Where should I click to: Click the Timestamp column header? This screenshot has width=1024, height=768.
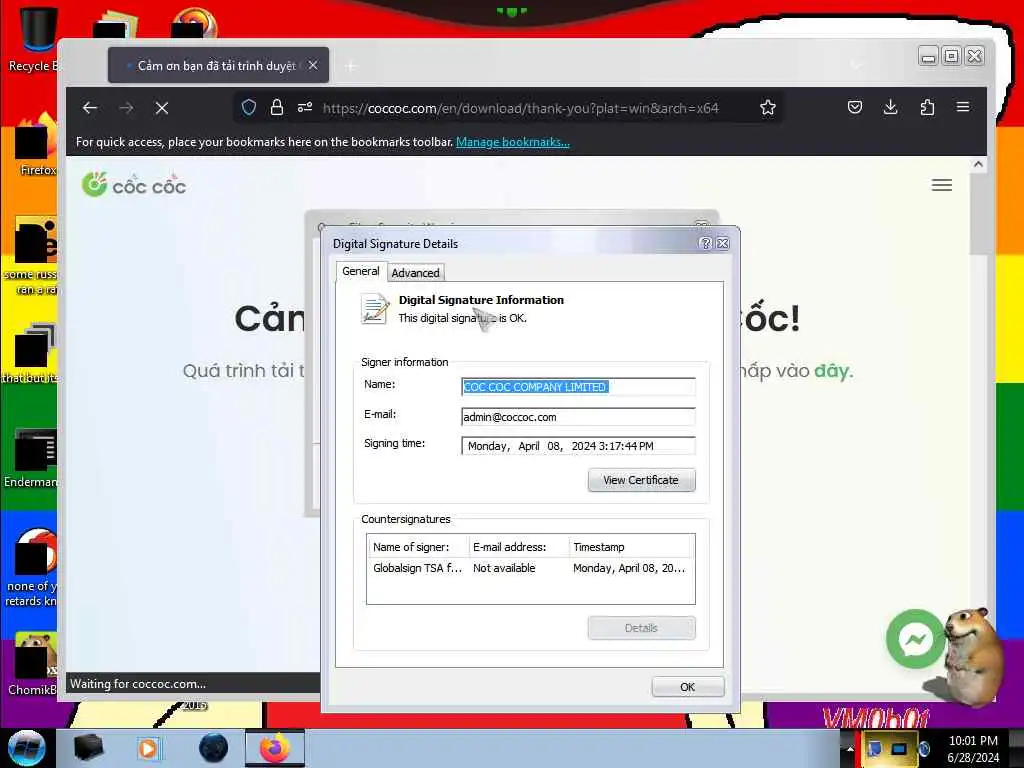point(632,547)
